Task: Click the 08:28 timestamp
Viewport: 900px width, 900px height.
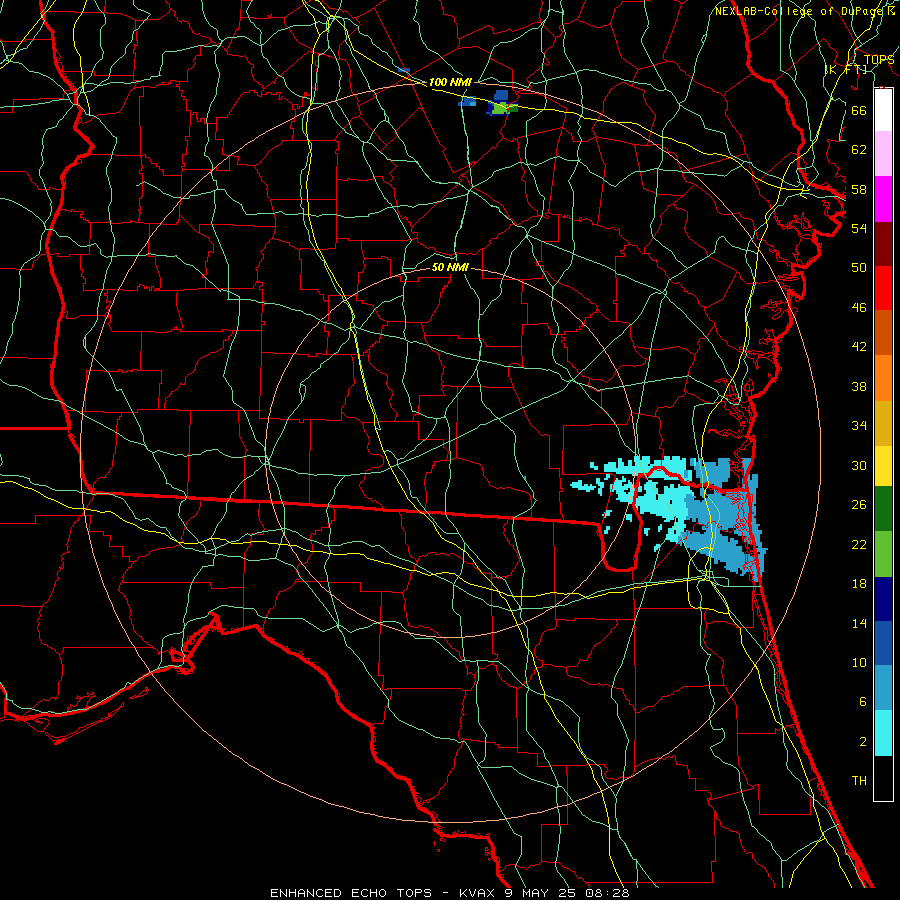Action: click(607, 893)
